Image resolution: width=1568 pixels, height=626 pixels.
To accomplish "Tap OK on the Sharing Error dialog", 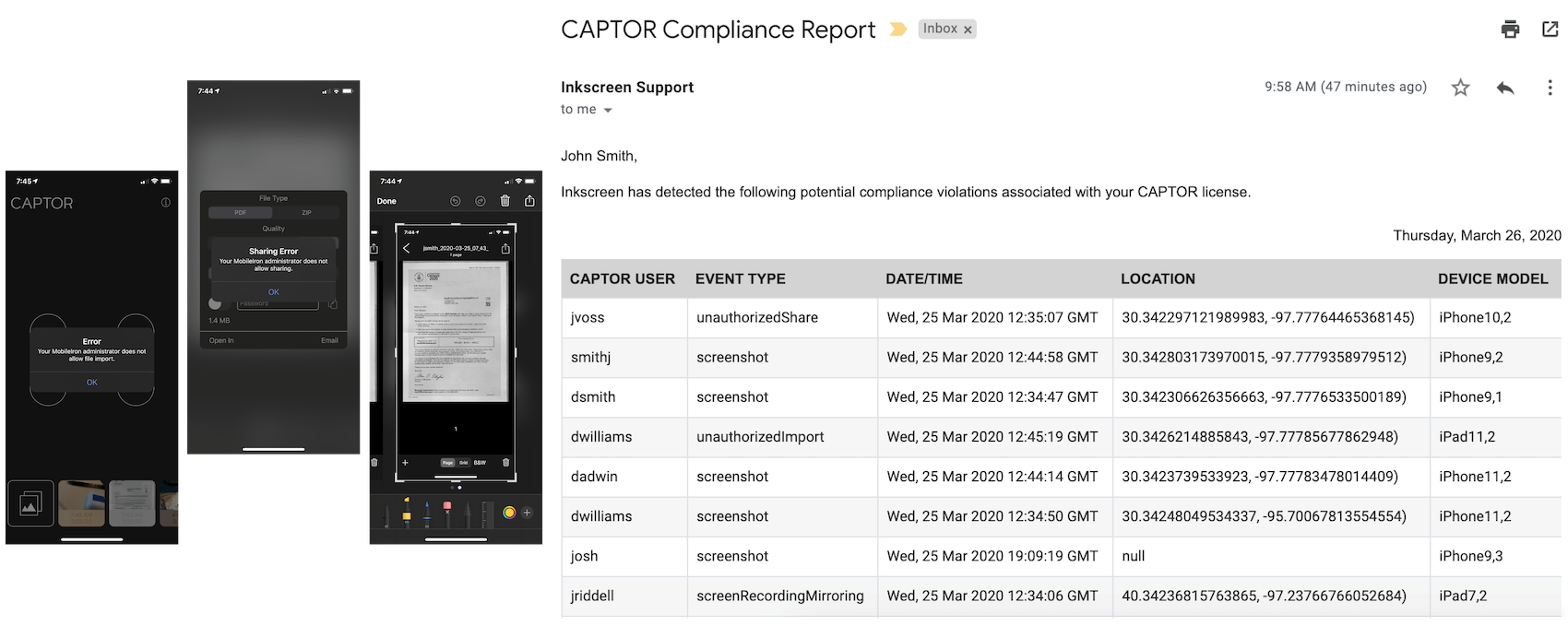I will tap(273, 291).
